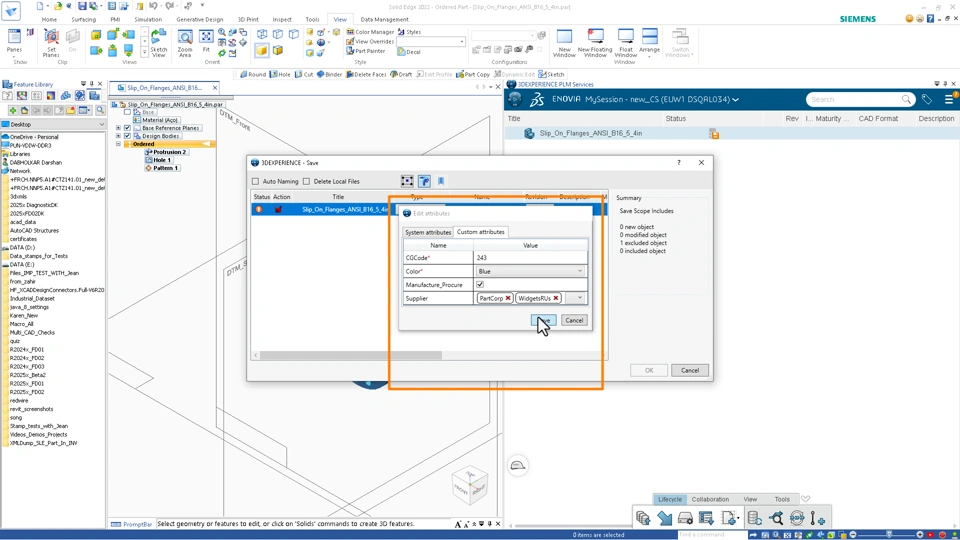Screen dimensions: 960x540
Task: Toggle the Base checkbox in the feature tree
Action: click(x=127, y=112)
